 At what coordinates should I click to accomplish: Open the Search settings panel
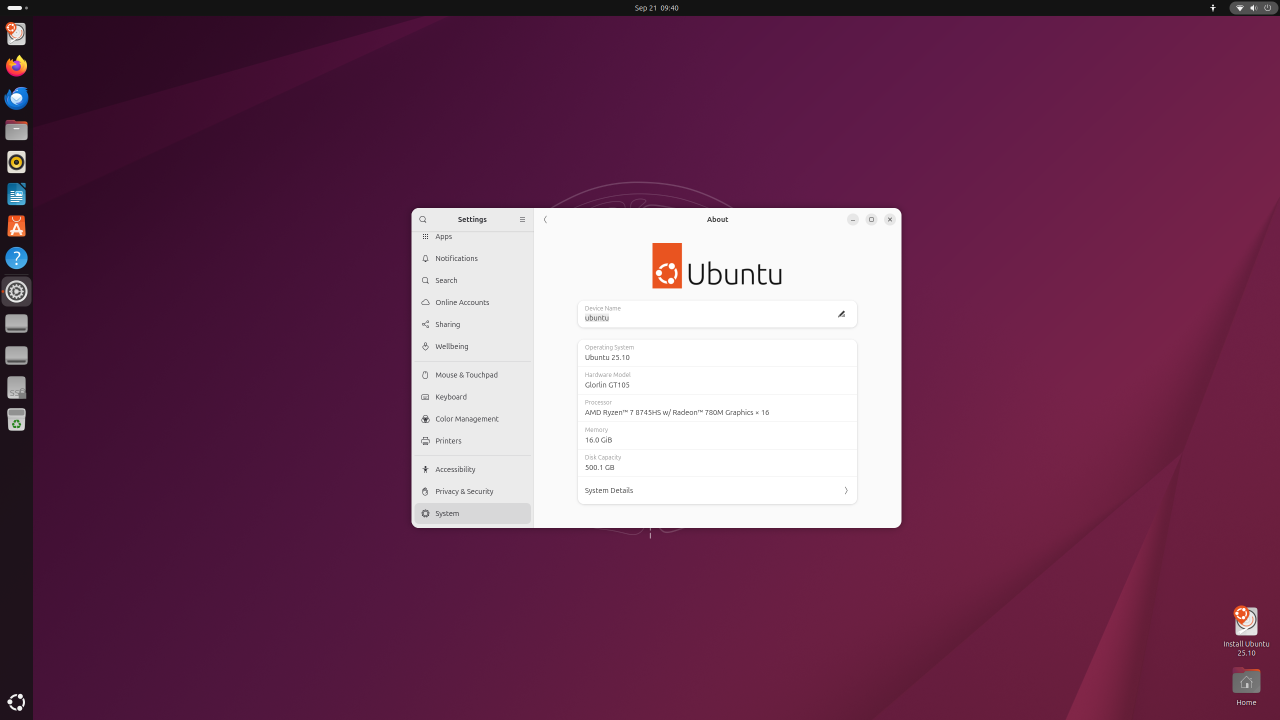(473, 281)
